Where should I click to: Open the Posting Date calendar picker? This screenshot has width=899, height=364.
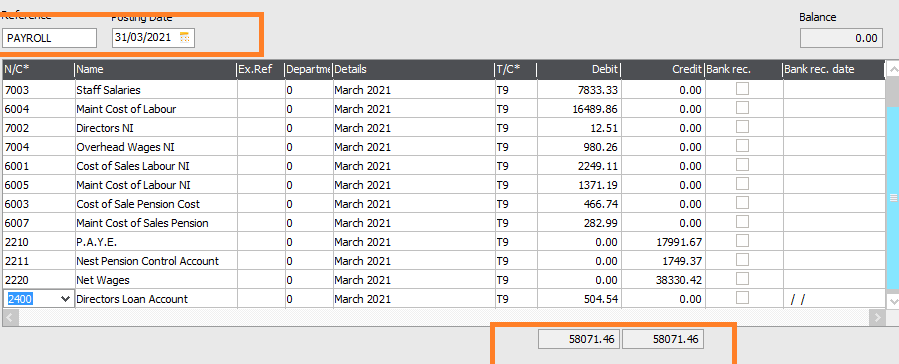[184, 38]
